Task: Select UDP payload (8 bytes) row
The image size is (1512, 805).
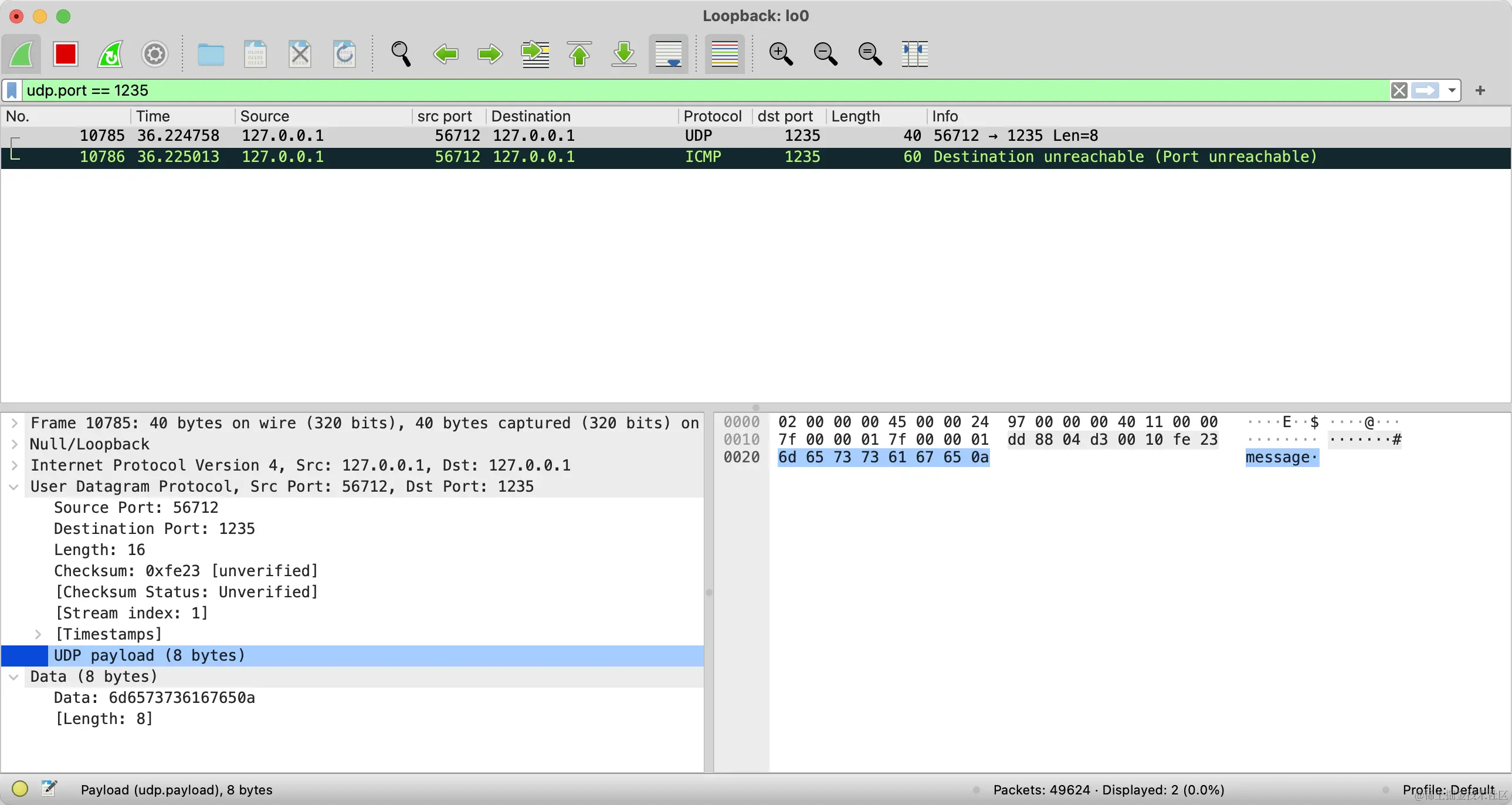Action: (x=352, y=656)
